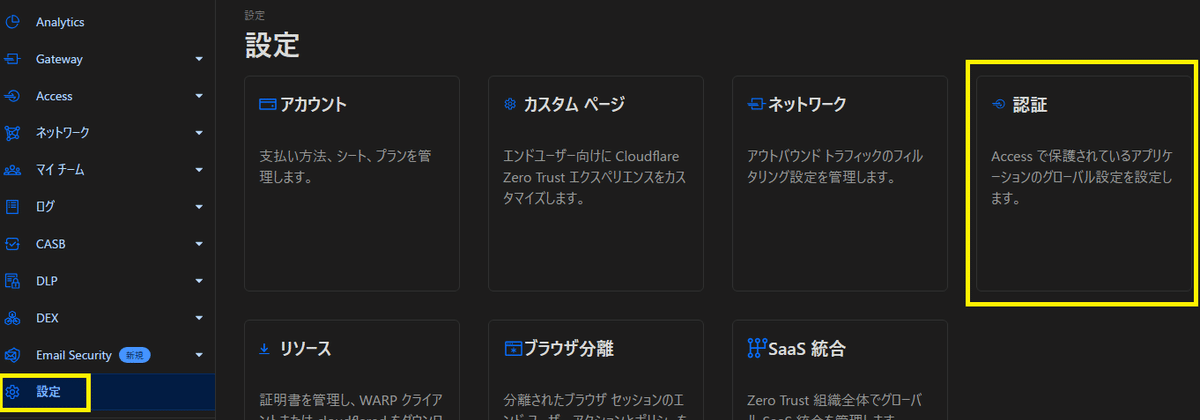
Task: Open the 設定 sidebar item
Action: [x=107, y=392]
